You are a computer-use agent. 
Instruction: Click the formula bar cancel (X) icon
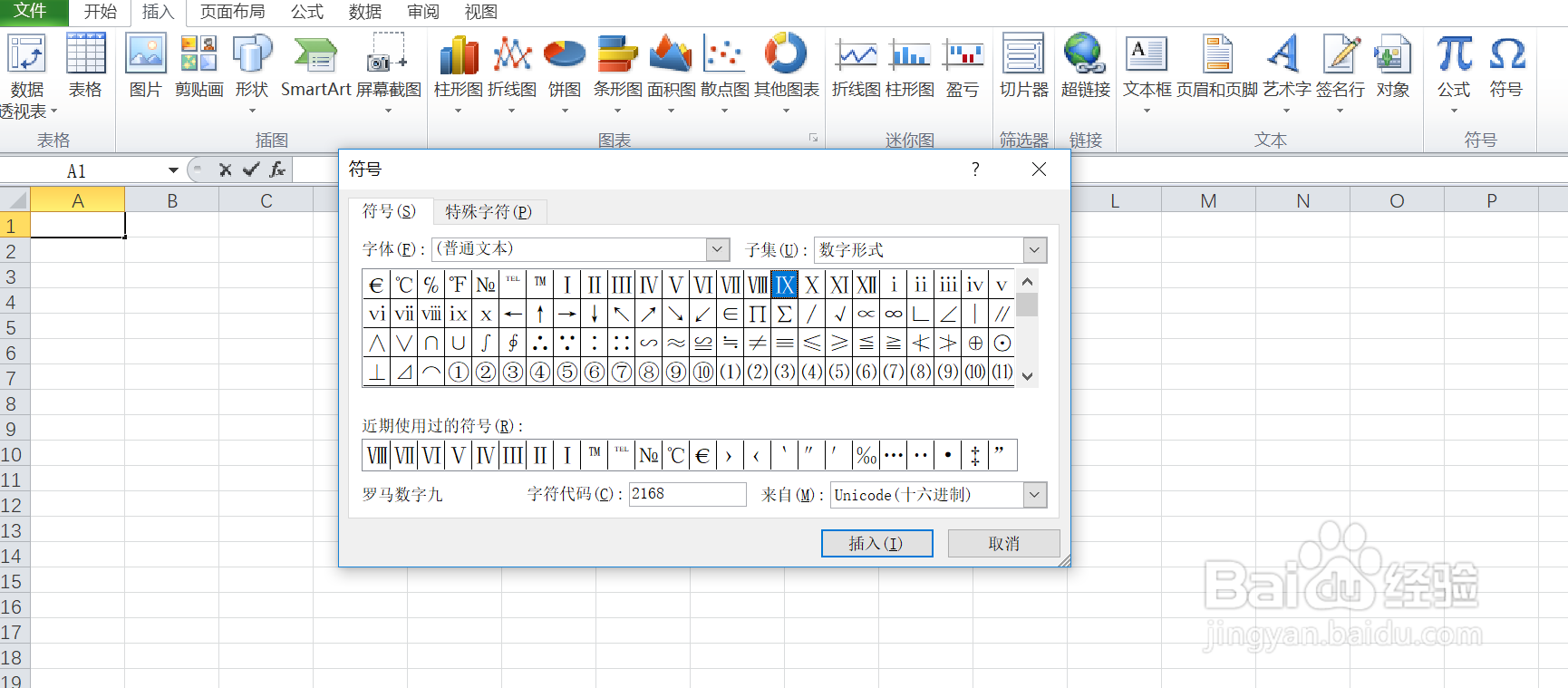pyautogui.click(x=226, y=170)
